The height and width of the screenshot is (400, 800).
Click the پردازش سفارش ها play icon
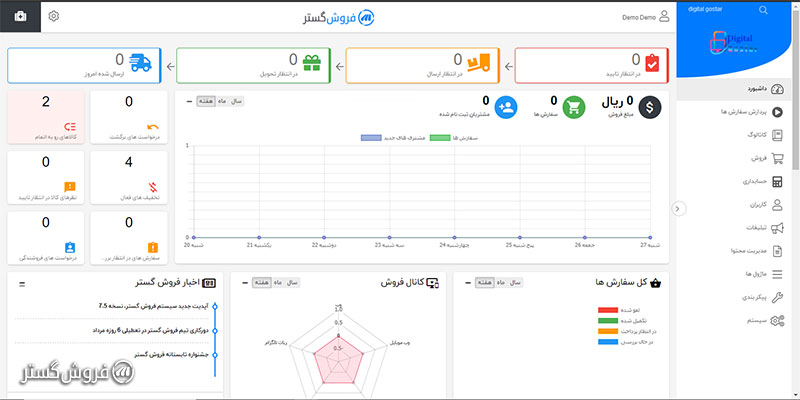coord(777,112)
